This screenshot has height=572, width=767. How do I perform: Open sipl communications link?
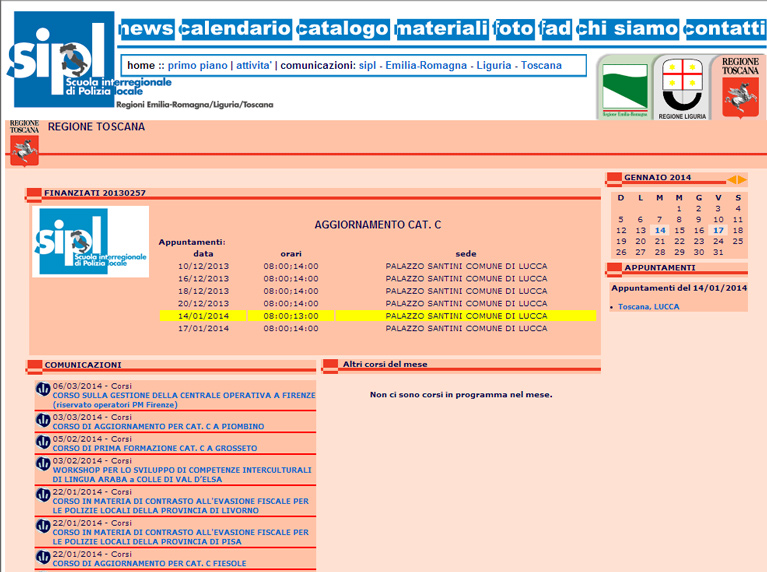click(367, 65)
